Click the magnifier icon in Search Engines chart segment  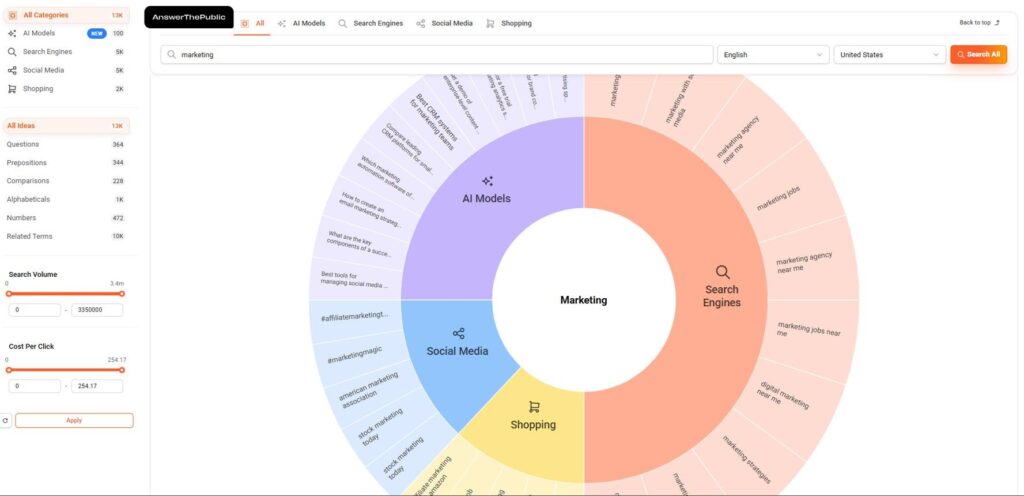(722, 272)
